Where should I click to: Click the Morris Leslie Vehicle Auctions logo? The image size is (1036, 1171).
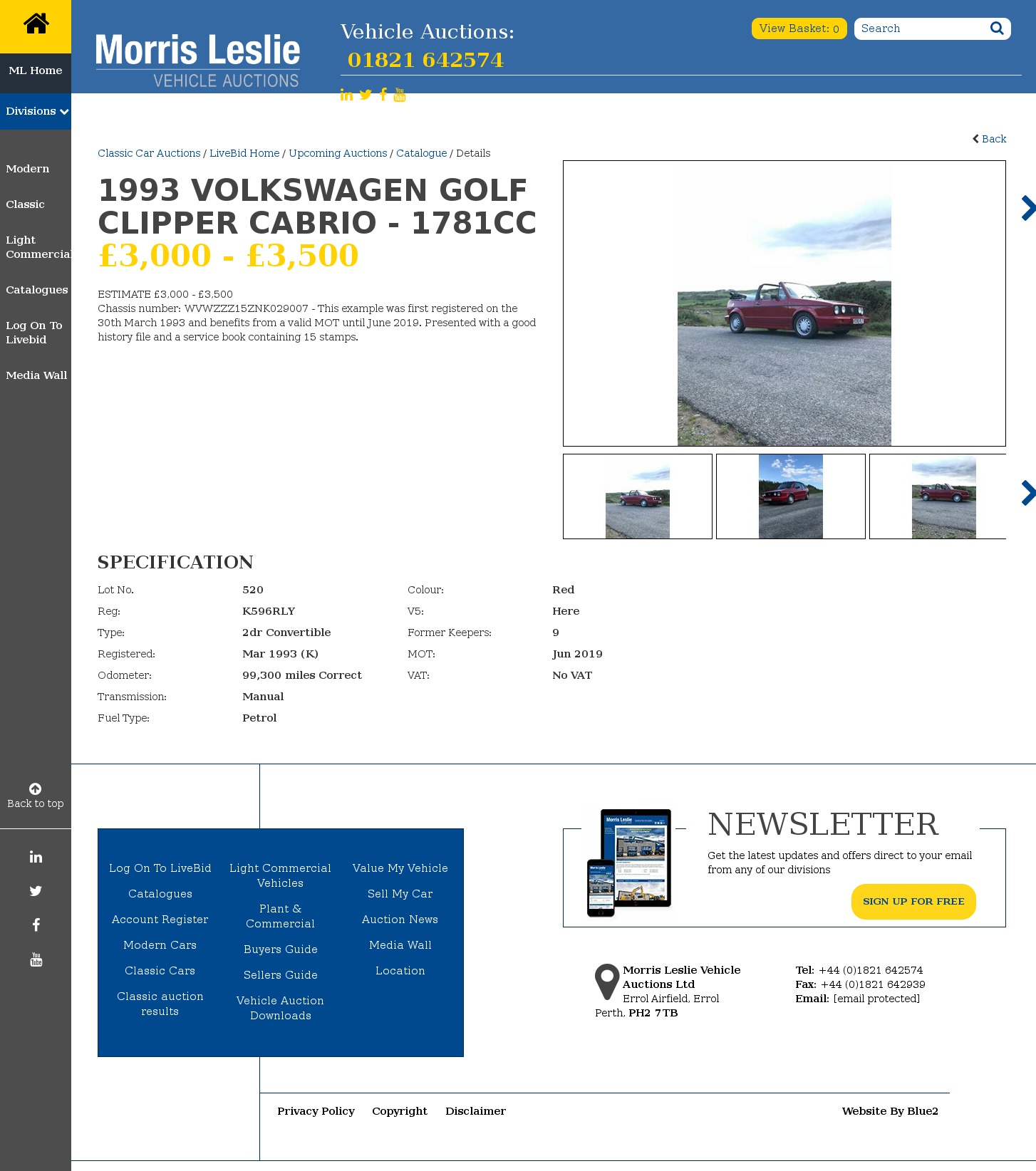197,61
